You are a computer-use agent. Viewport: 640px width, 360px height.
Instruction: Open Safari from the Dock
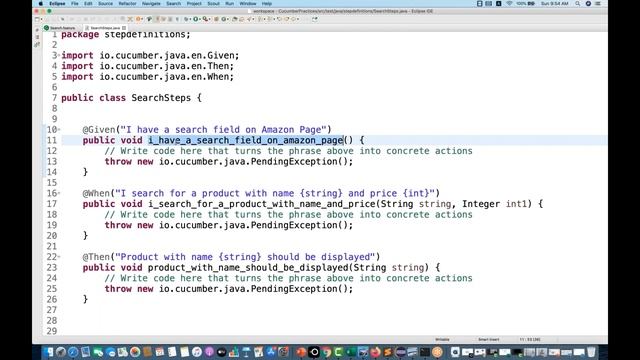point(73,352)
